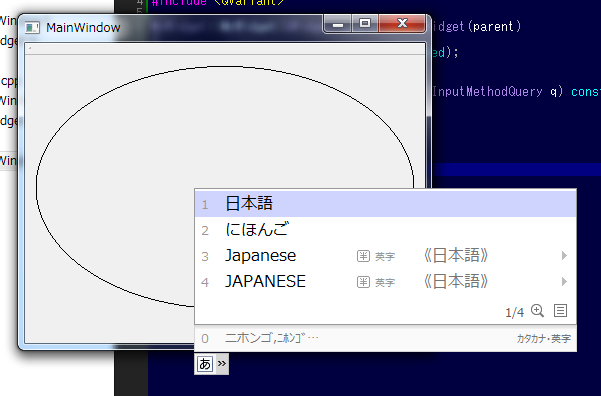601x396 pixels.
Task: Select option 0 ニホンゴ katakana conversion
Action: pyautogui.click(x=385, y=338)
